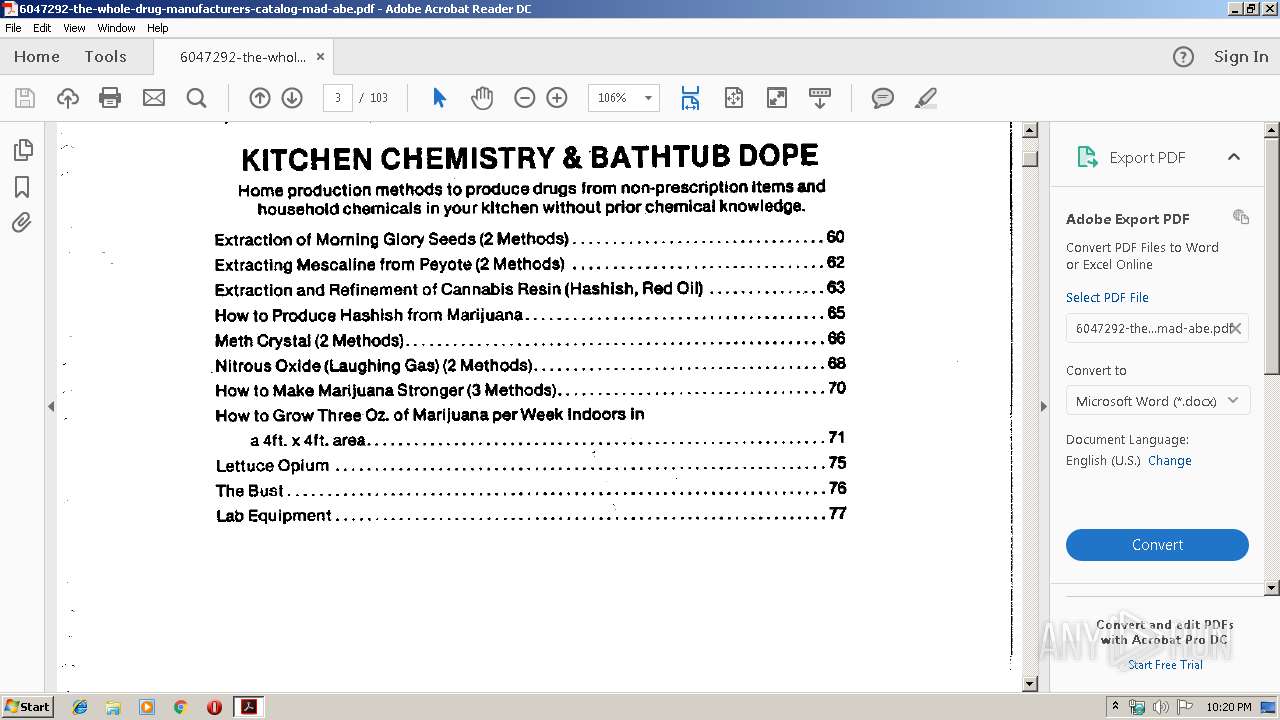This screenshot has height=720, width=1280.
Task: Click the 'Lab Equipment' contents line
Action: click(531, 515)
